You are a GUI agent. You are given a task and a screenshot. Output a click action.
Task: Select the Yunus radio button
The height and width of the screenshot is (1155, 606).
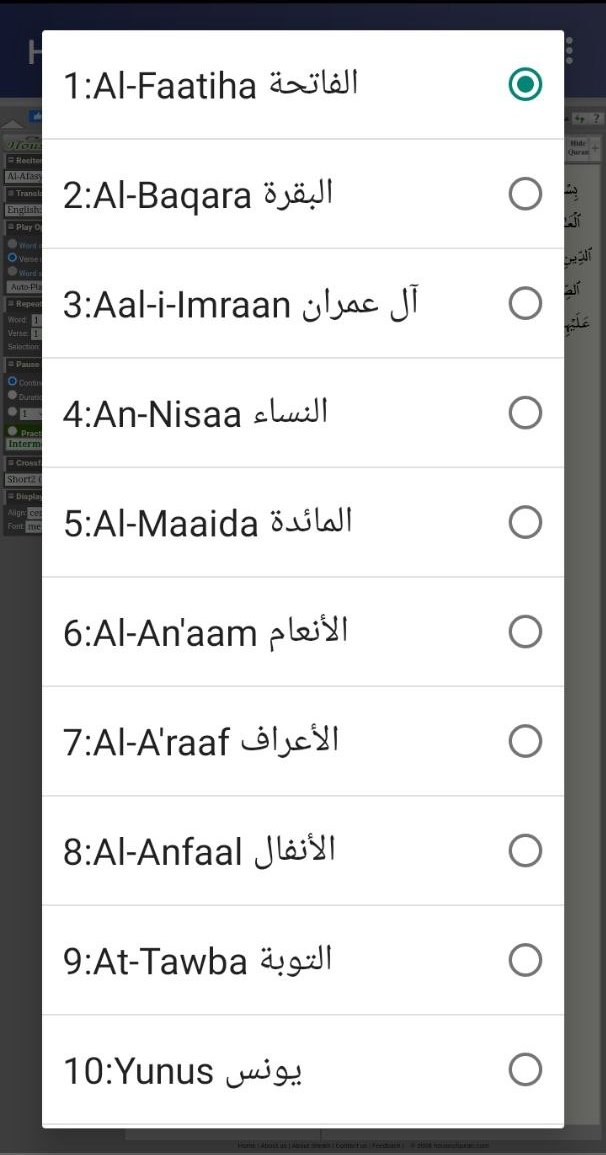pos(525,1070)
